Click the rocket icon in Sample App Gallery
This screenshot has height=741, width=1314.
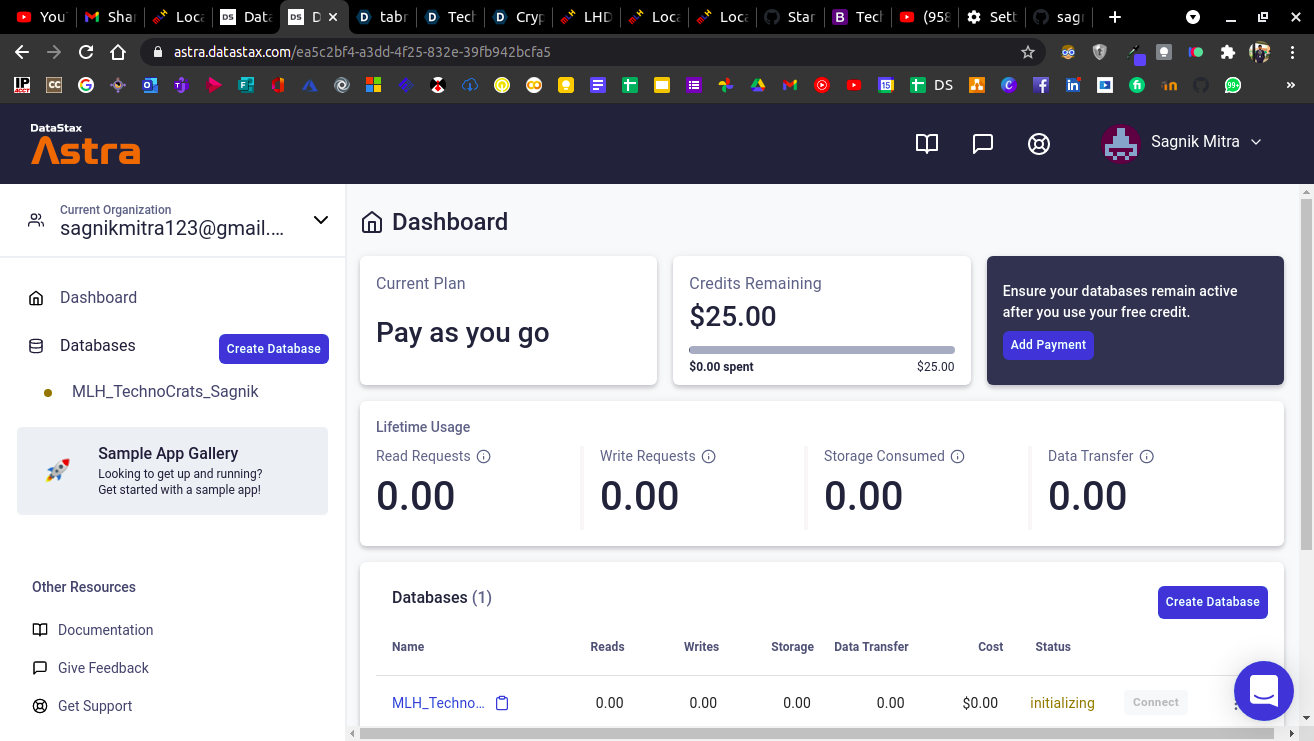pyautogui.click(x=58, y=471)
